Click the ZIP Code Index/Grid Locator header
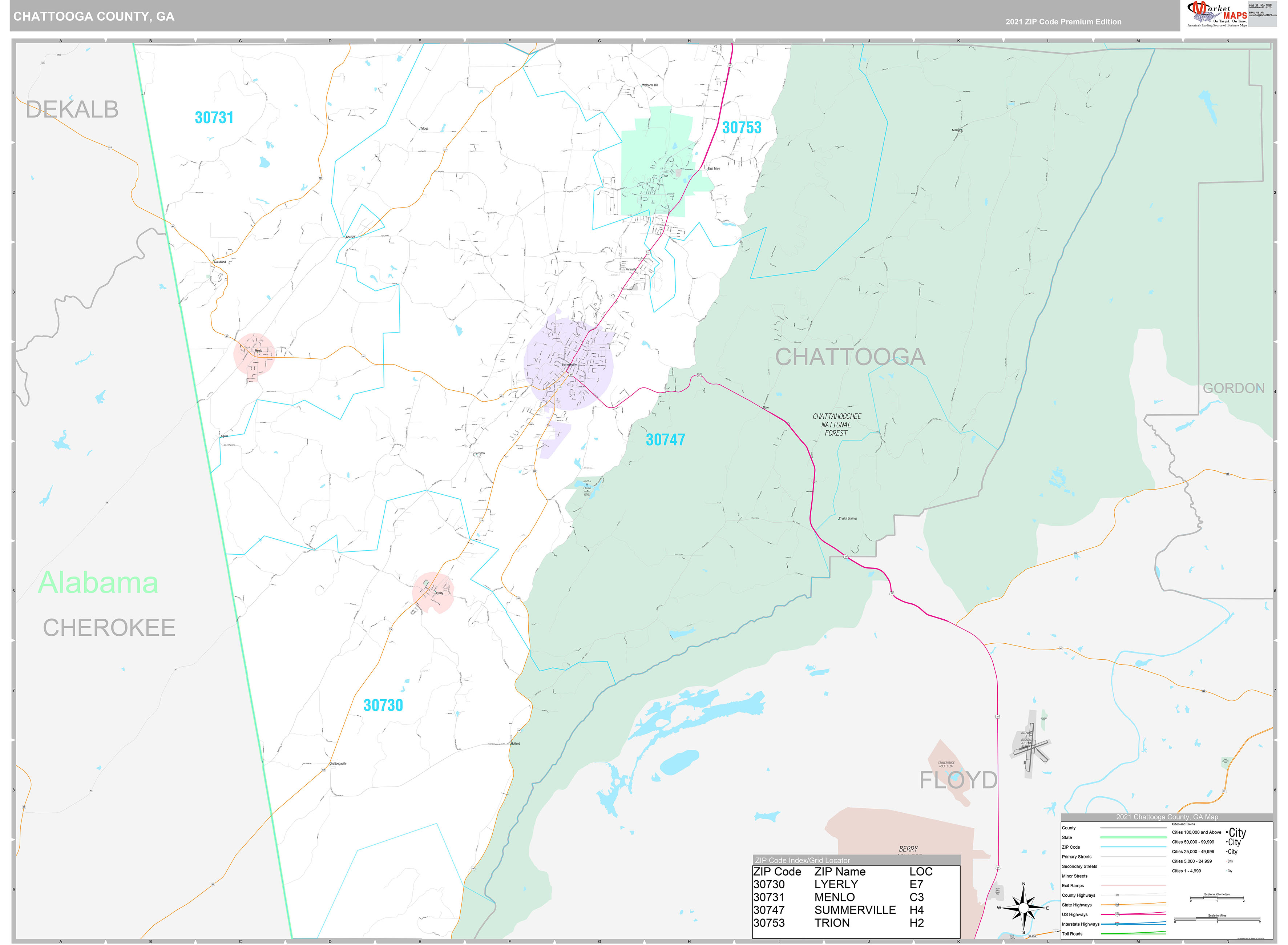The height and width of the screenshot is (945, 1288). (802, 860)
